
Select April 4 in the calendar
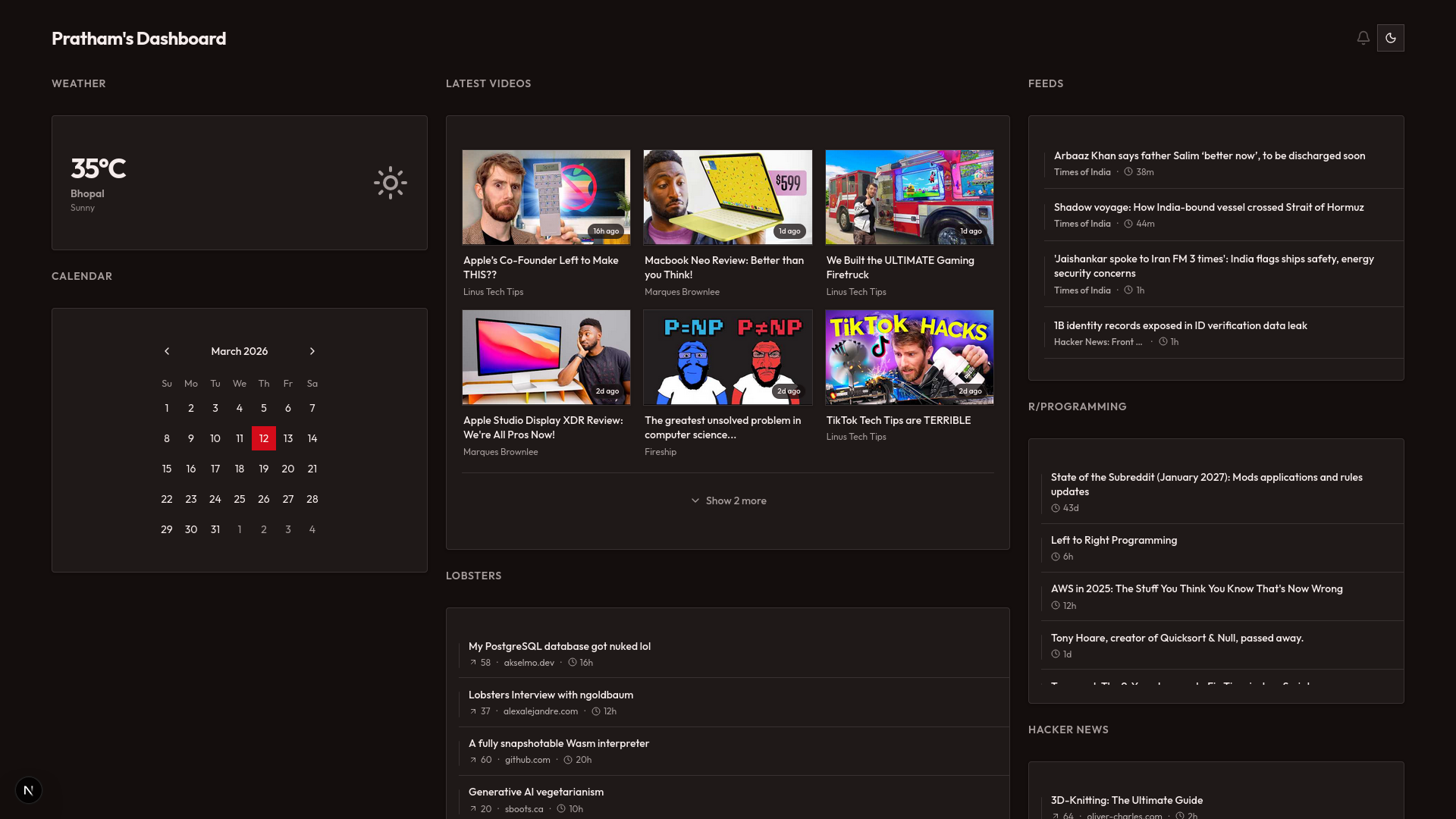[312, 529]
